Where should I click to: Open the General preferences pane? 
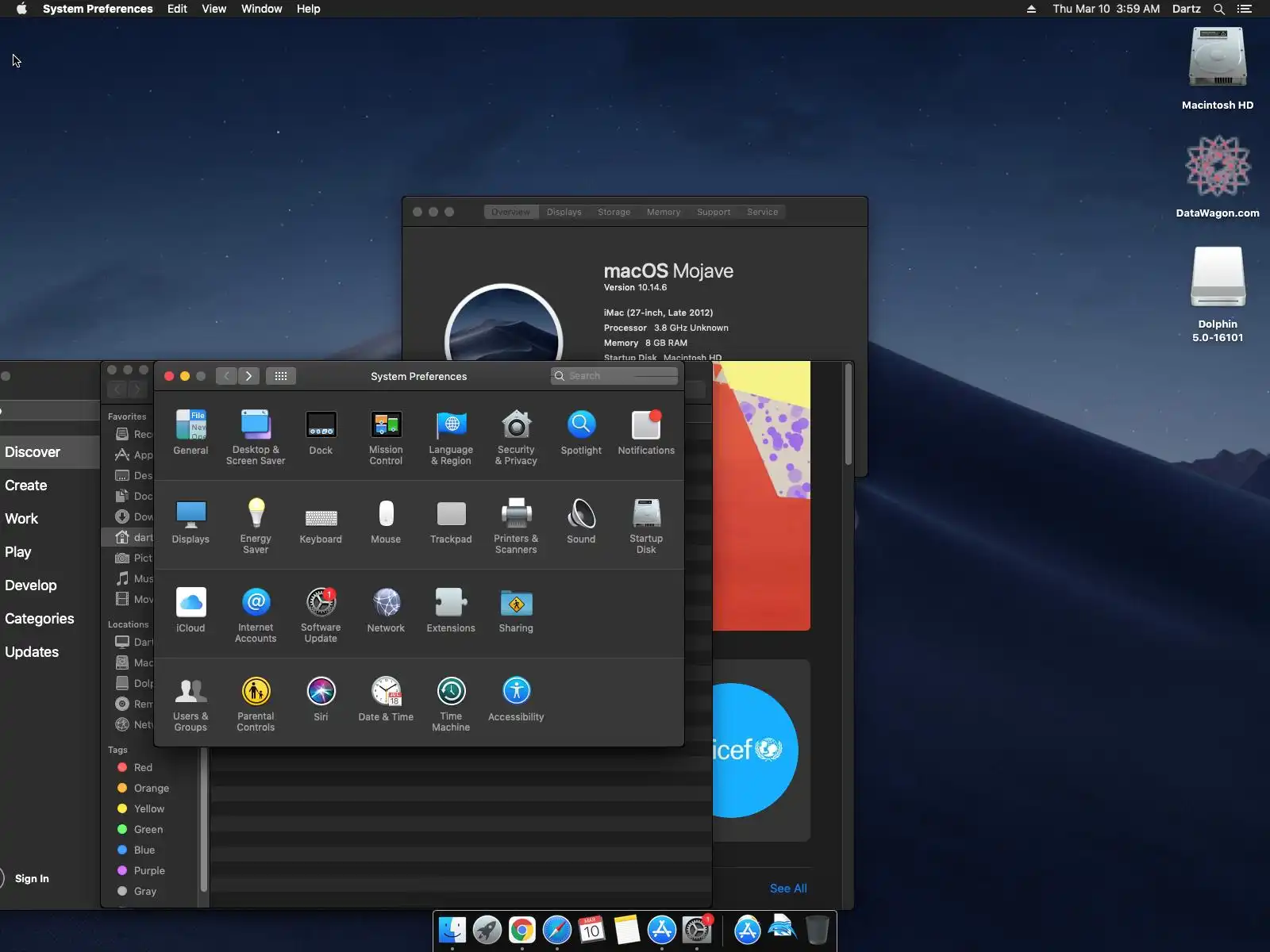(x=190, y=433)
